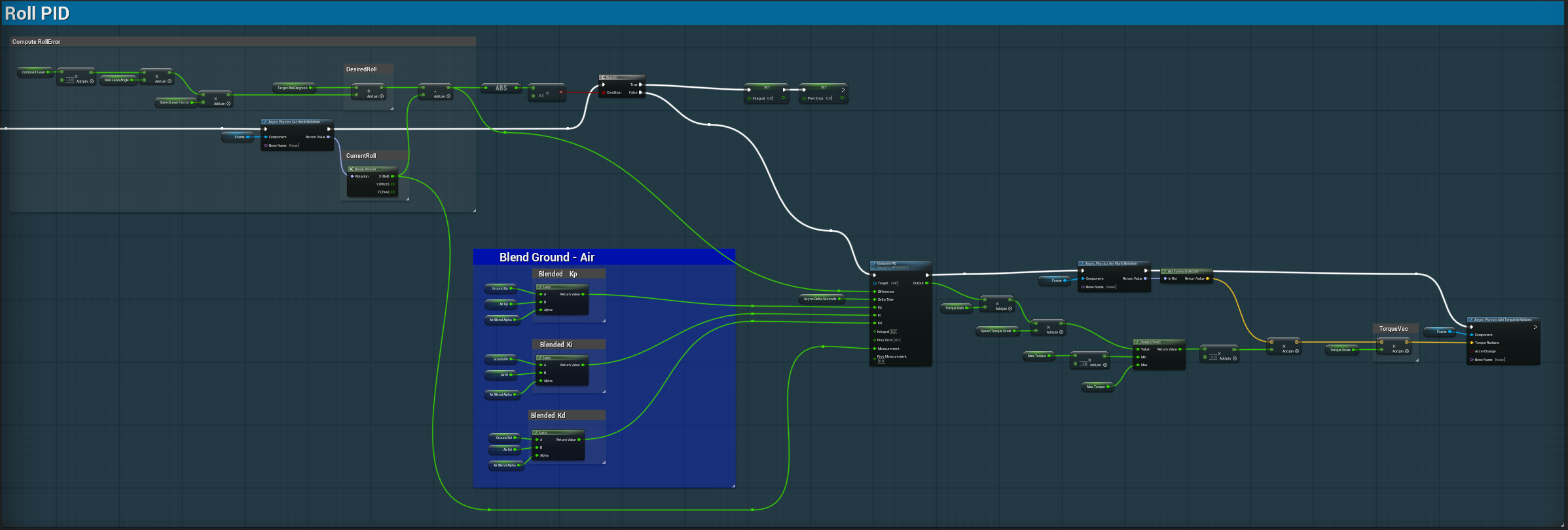Expand the Async Physics Add Torque node arrow
This screenshot has height=530, width=1568.
pos(1535,327)
